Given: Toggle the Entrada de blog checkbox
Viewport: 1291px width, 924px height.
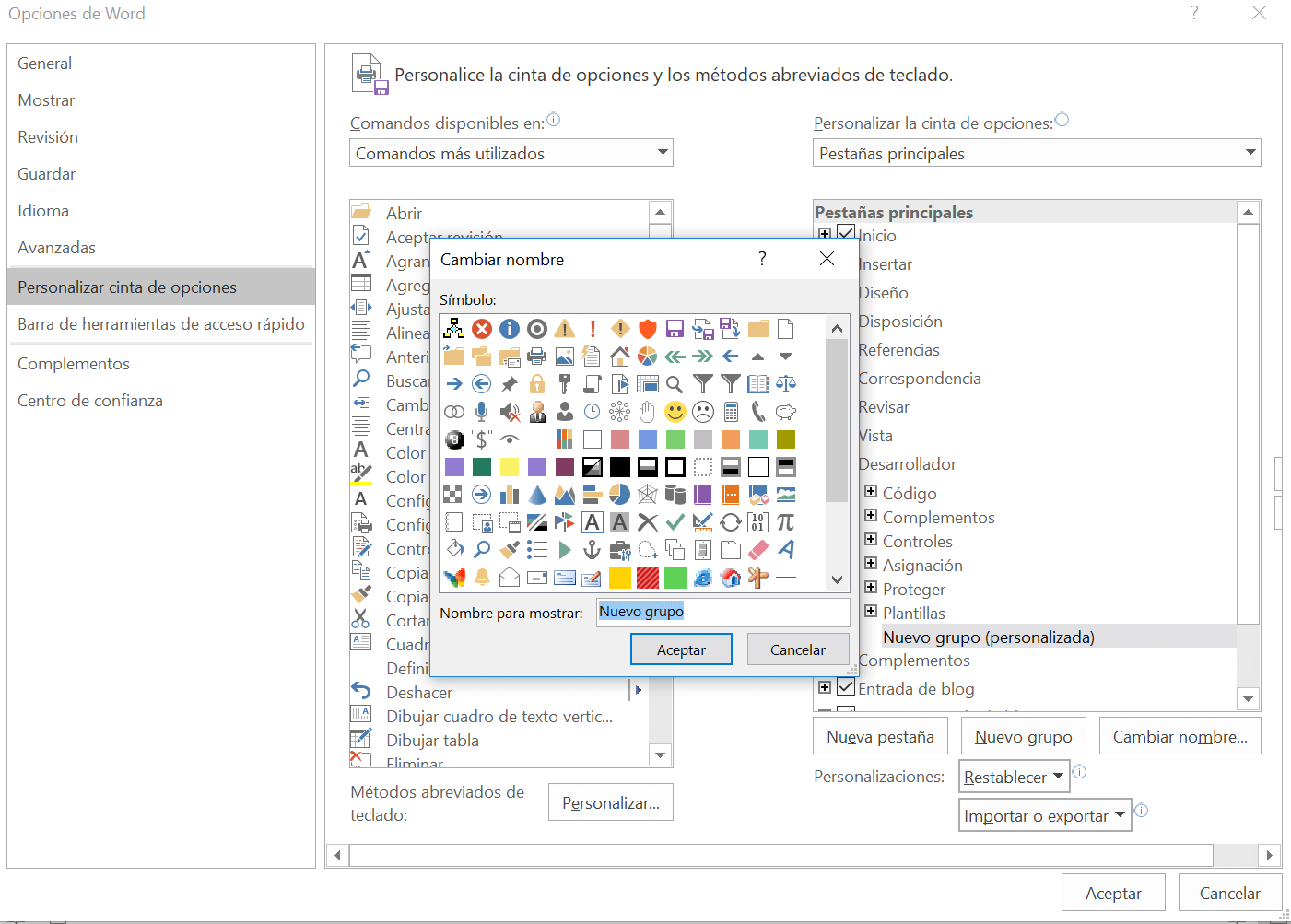Looking at the screenshot, I should 846,686.
